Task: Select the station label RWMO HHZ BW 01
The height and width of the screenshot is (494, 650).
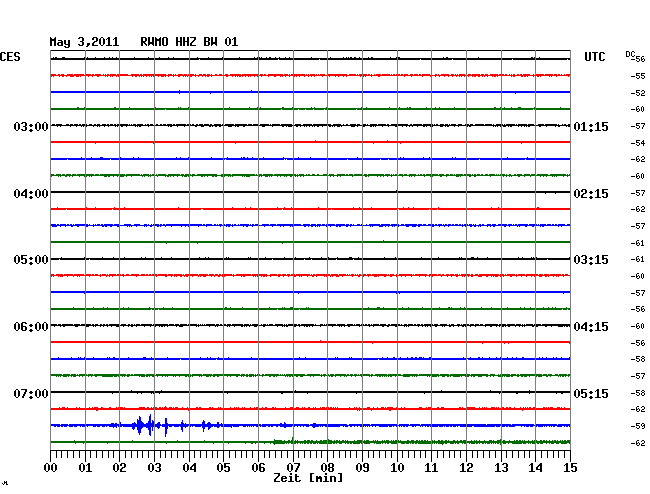Action: pyautogui.click(x=189, y=42)
